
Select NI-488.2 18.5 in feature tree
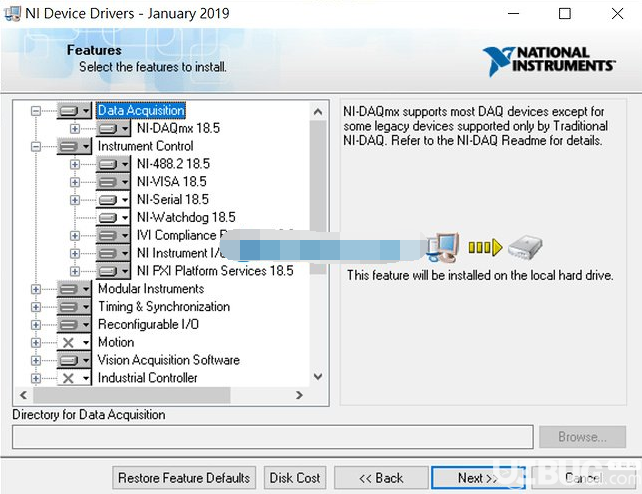173,164
